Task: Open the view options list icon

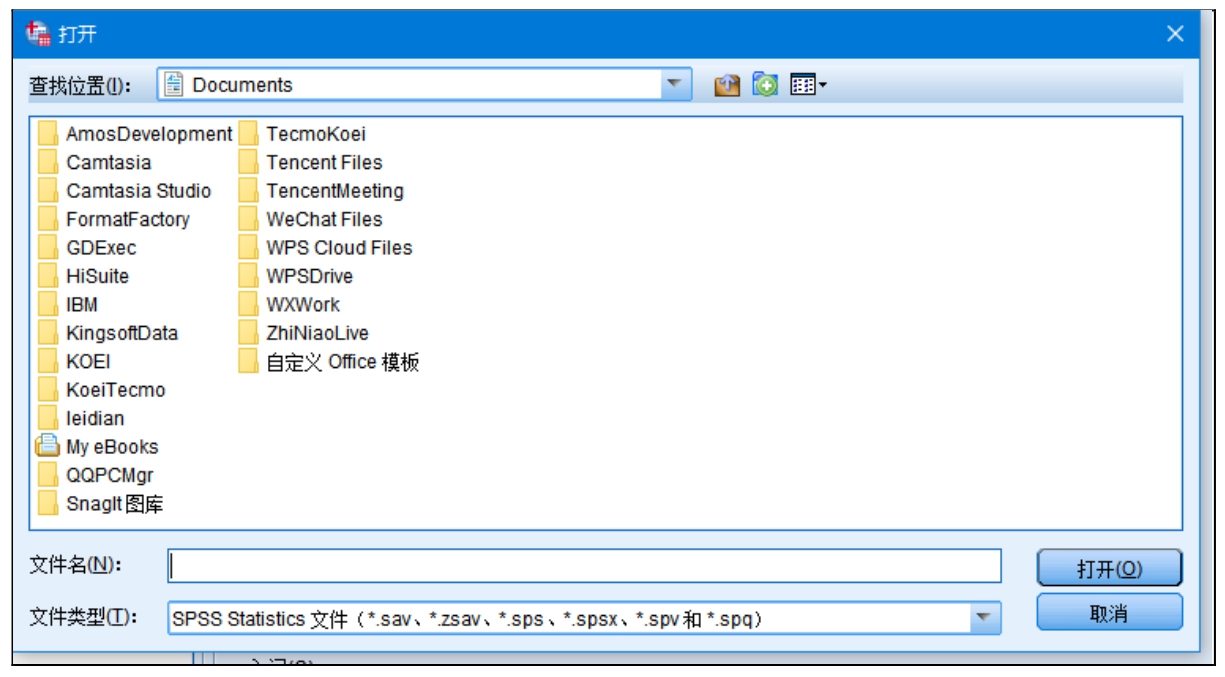Action: [802, 86]
